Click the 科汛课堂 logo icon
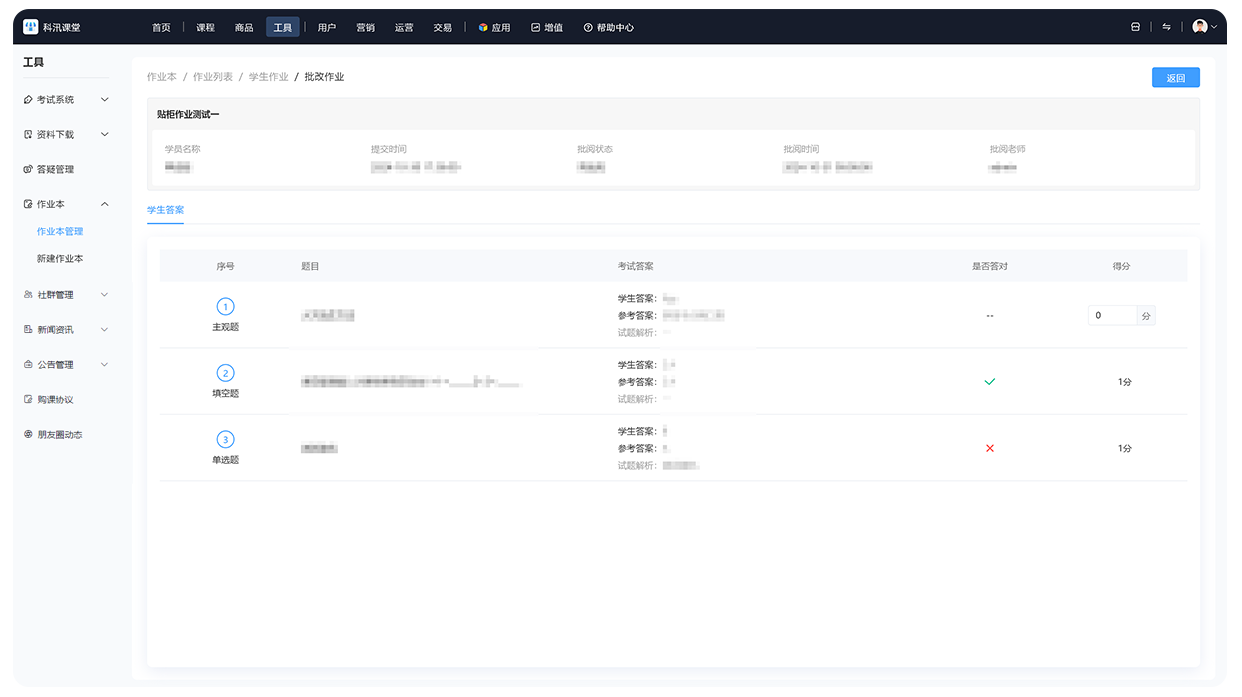This screenshot has height=697, width=1242. point(30,27)
